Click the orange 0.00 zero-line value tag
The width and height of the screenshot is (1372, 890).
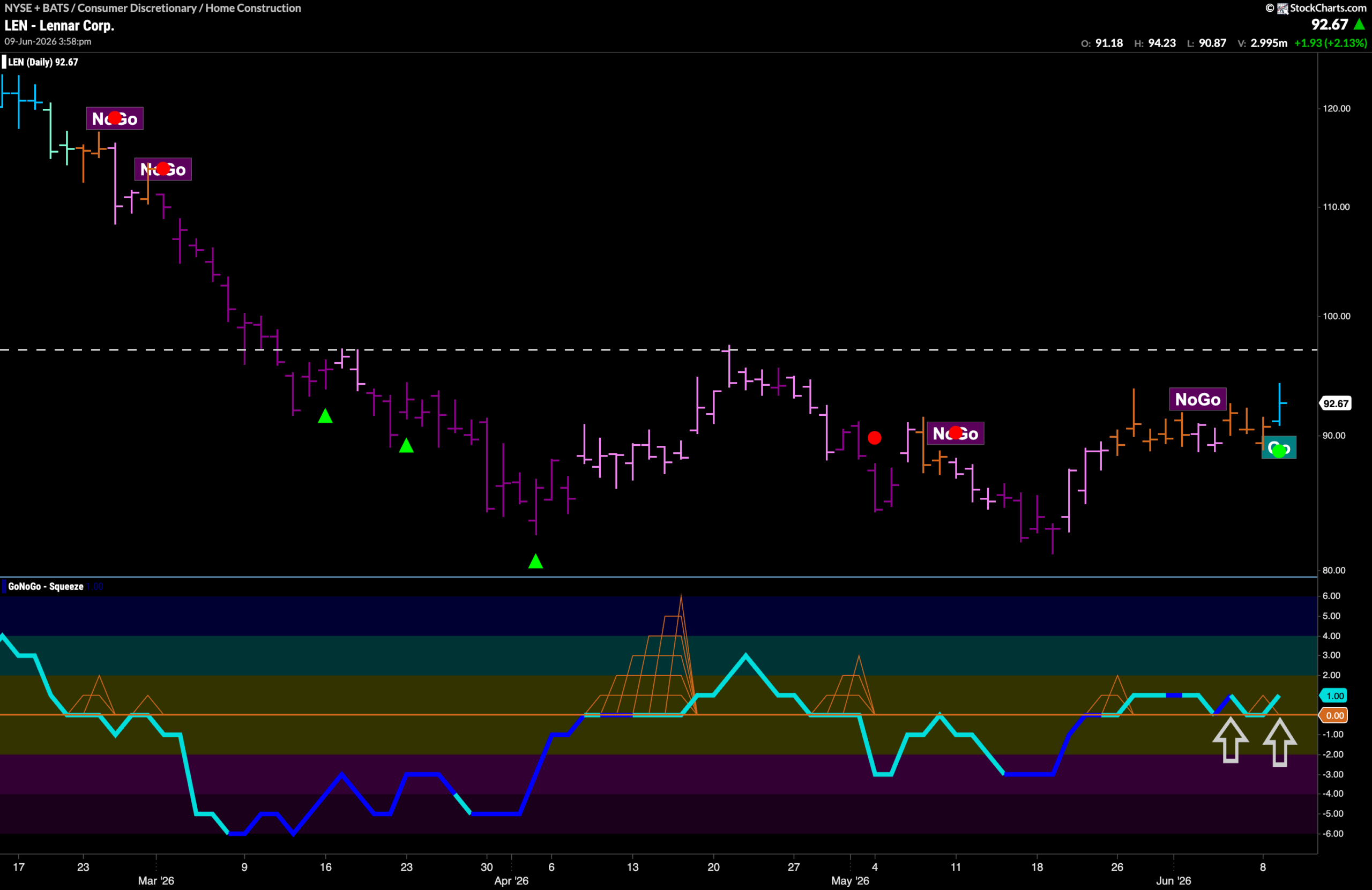1334,715
